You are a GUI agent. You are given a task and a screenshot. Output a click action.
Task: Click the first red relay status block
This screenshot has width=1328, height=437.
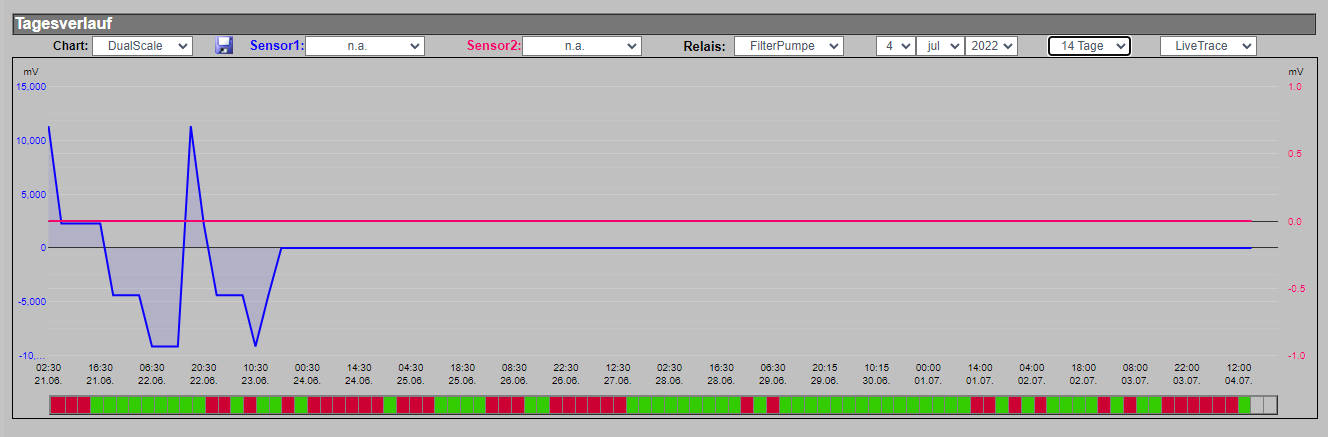click(57, 405)
